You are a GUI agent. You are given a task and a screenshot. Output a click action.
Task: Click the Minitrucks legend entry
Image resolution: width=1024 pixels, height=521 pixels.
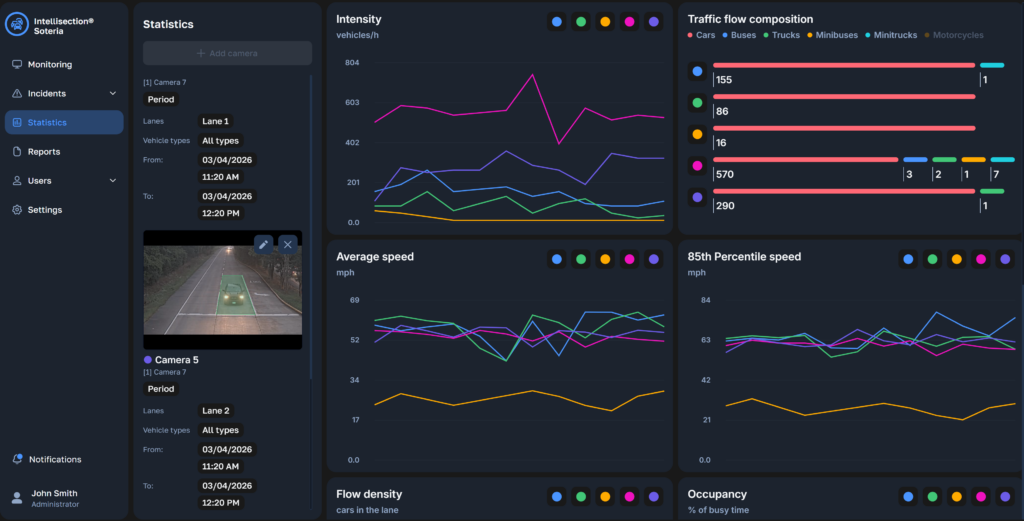891,35
